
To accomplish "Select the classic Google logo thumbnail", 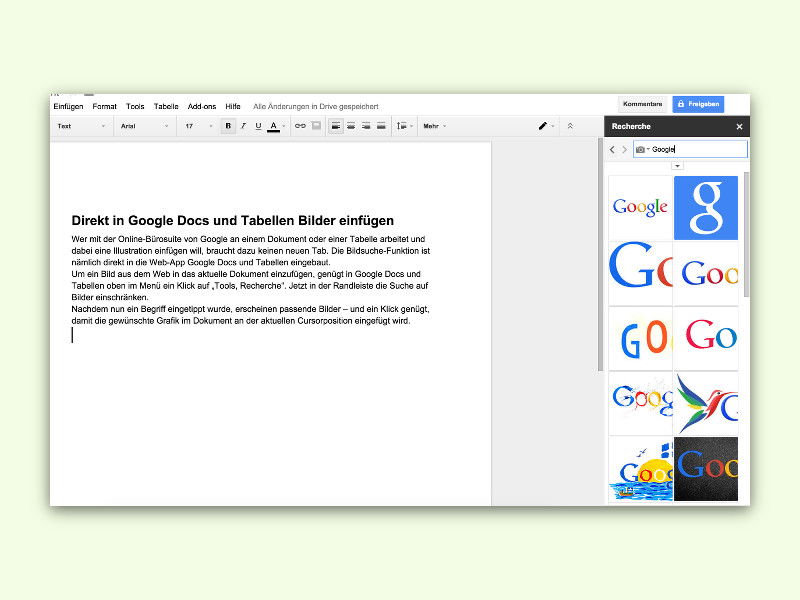I will pyautogui.click(x=640, y=208).
